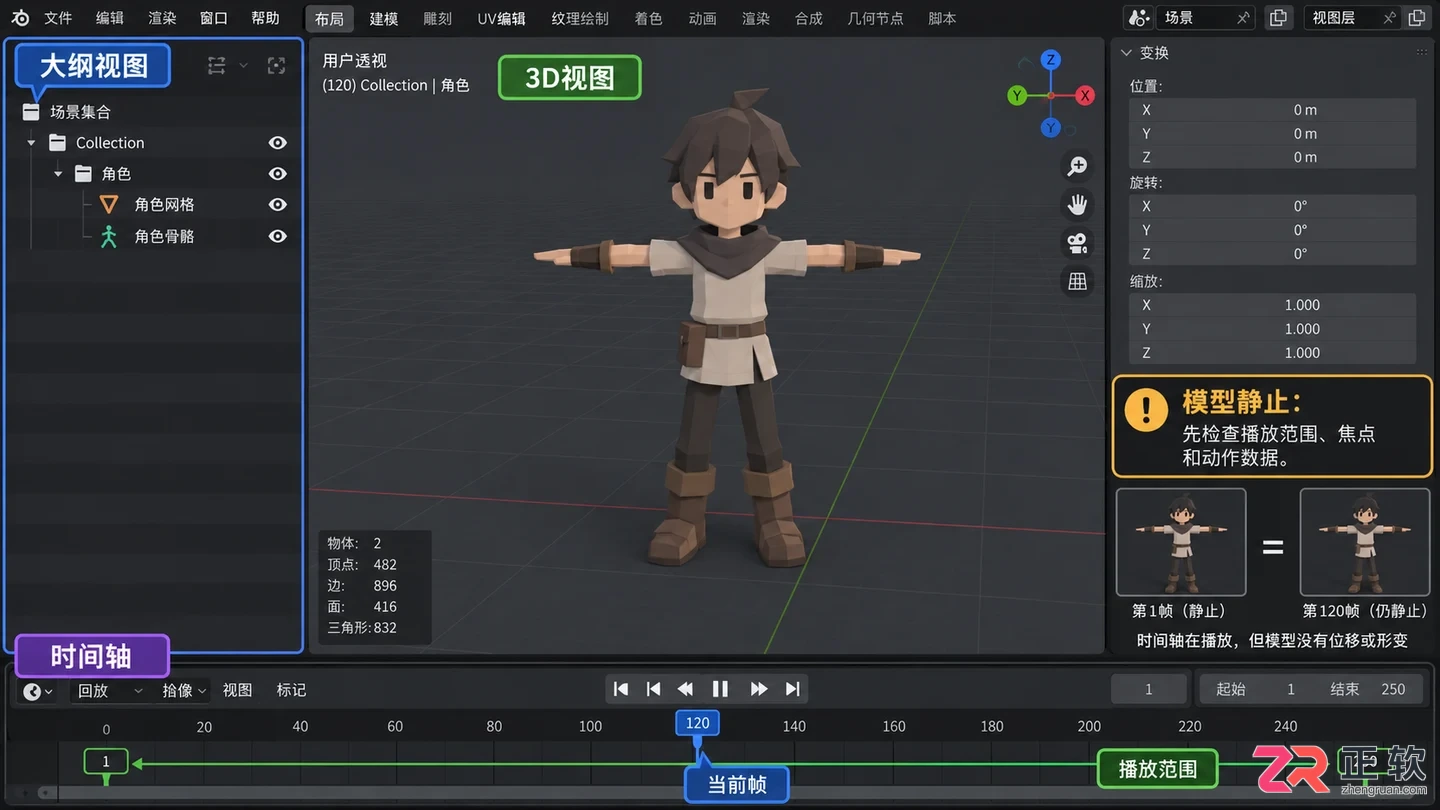The height and width of the screenshot is (810, 1440).
Task: Select the green armature icon of 角色骨骼
Action: pyautogui.click(x=109, y=236)
